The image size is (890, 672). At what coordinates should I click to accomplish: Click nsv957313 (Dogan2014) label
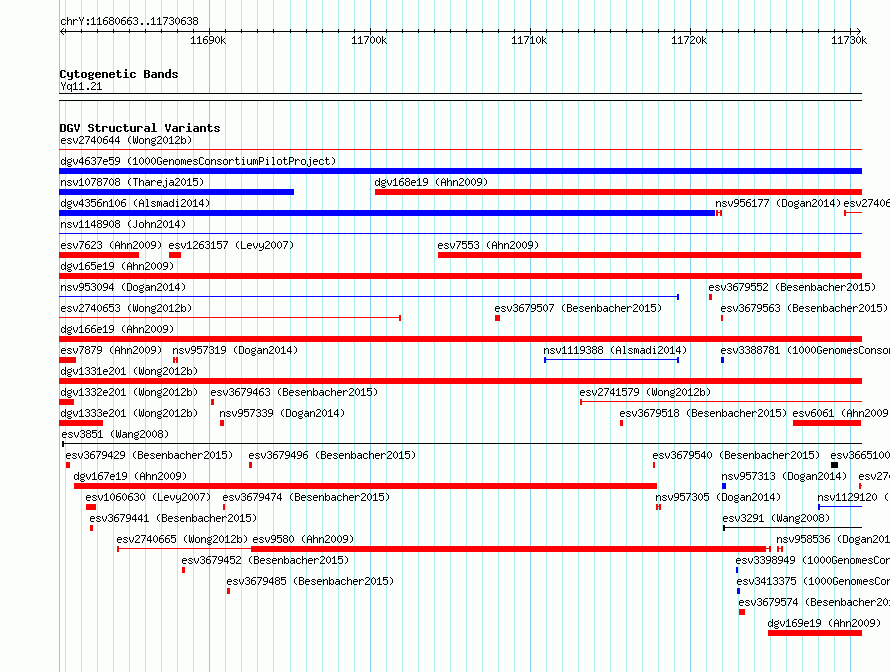click(x=784, y=476)
